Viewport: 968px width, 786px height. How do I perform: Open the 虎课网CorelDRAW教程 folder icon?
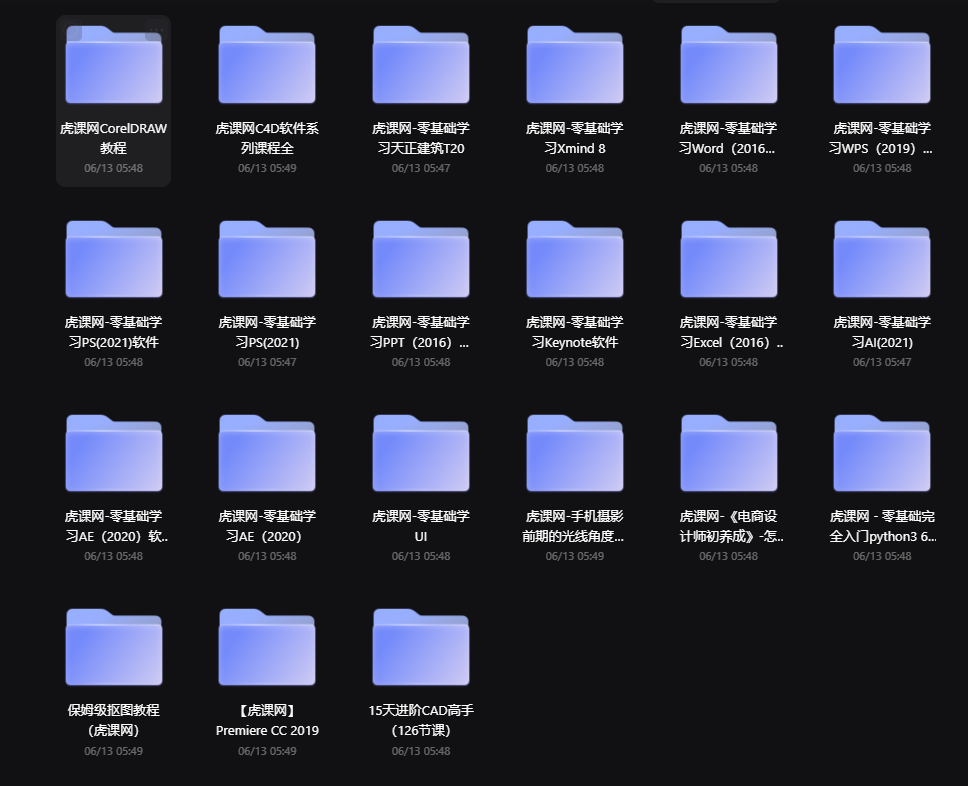click(x=114, y=65)
